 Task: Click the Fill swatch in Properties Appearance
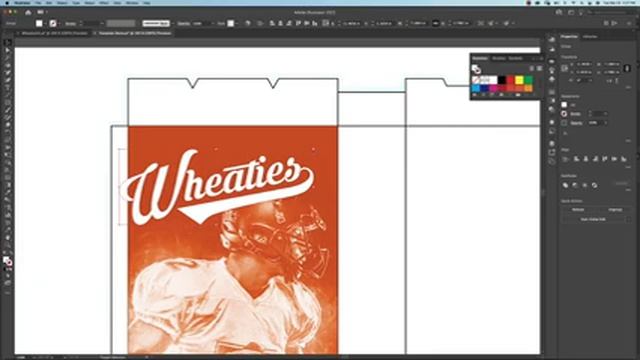click(x=564, y=105)
